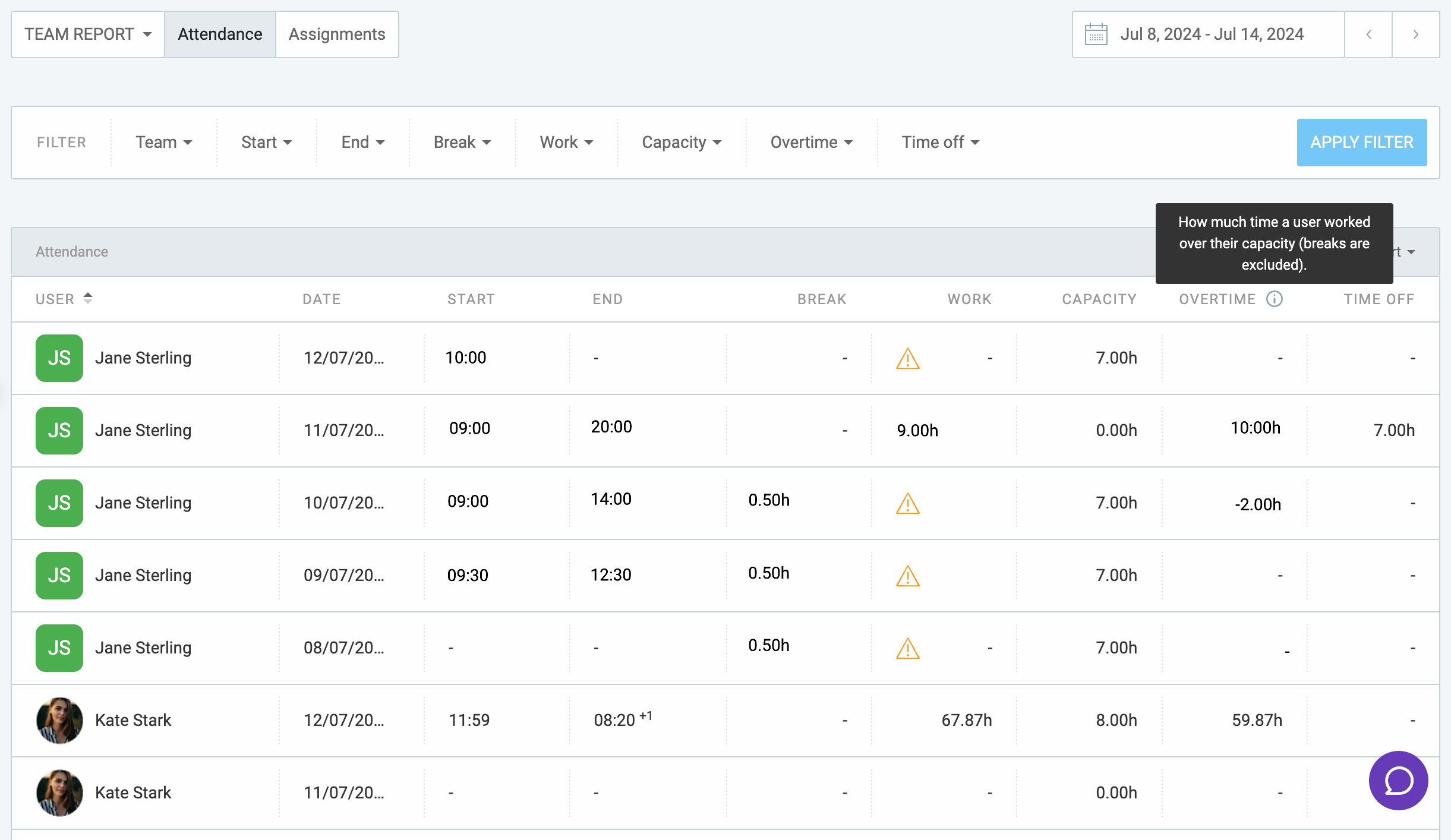This screenshot has width=1451, height=840.
Task: Open the Capacity filter dropdown
Action: 681,142
